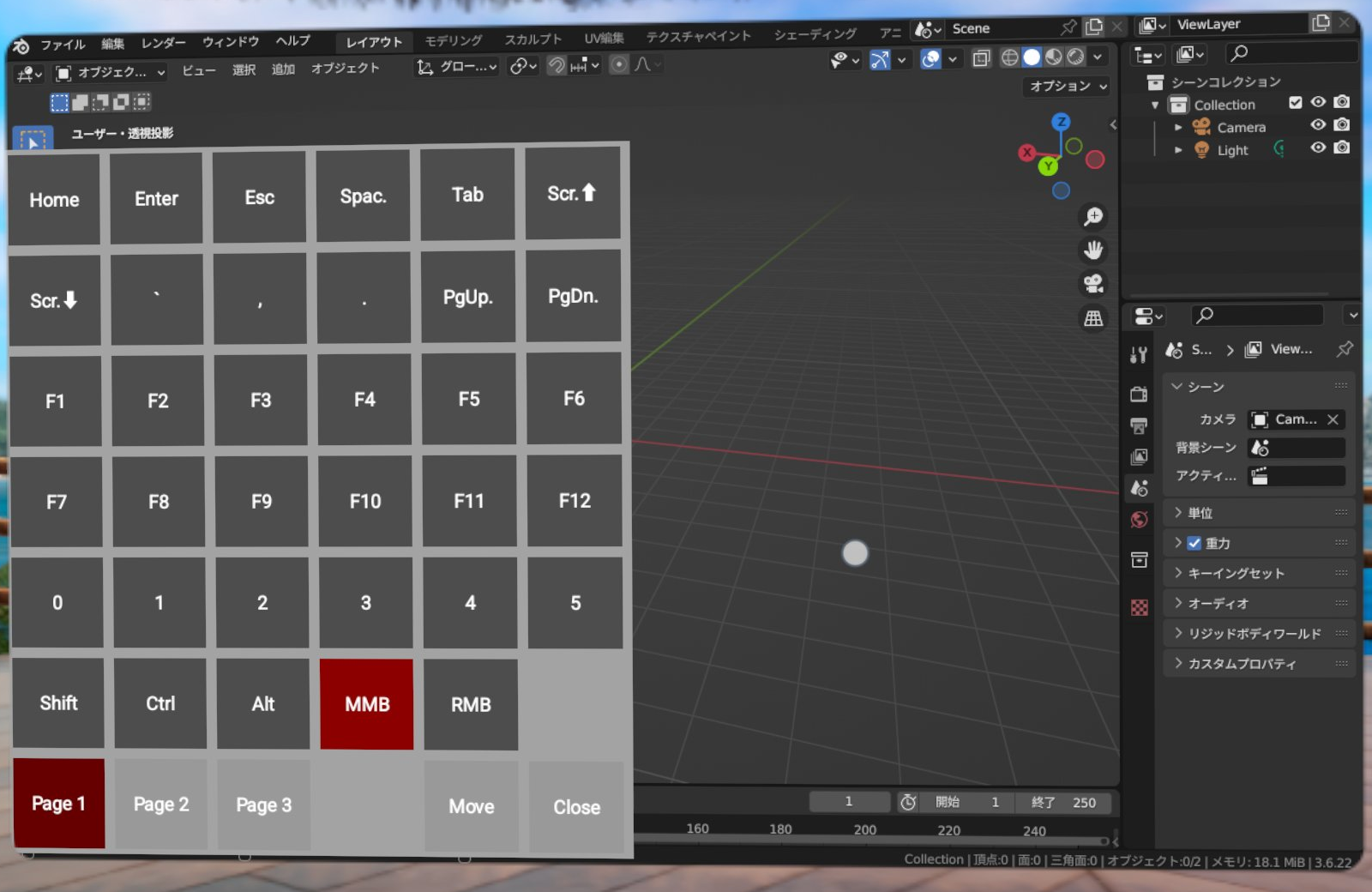Screen dimensions: 1372x892
Task: Open the Render properties tab
Action: [1139, 395]
